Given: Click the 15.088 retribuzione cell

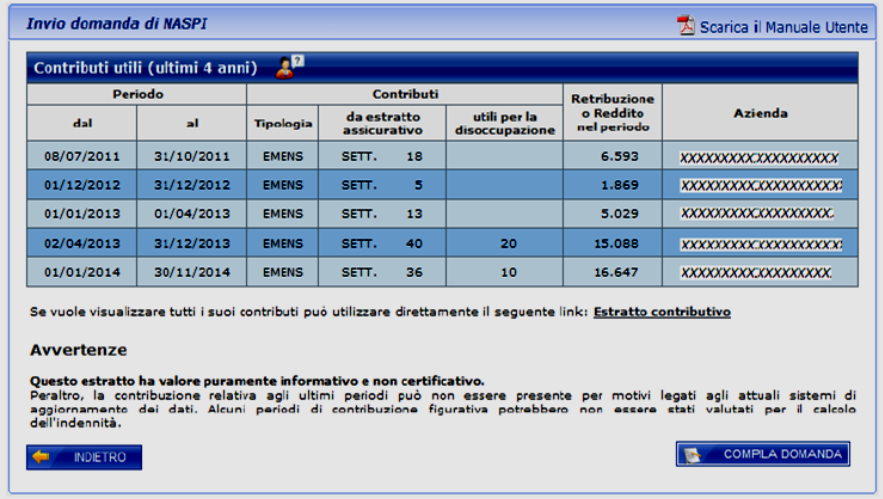Looking at the screenshot, I should [x=612, y=243].
